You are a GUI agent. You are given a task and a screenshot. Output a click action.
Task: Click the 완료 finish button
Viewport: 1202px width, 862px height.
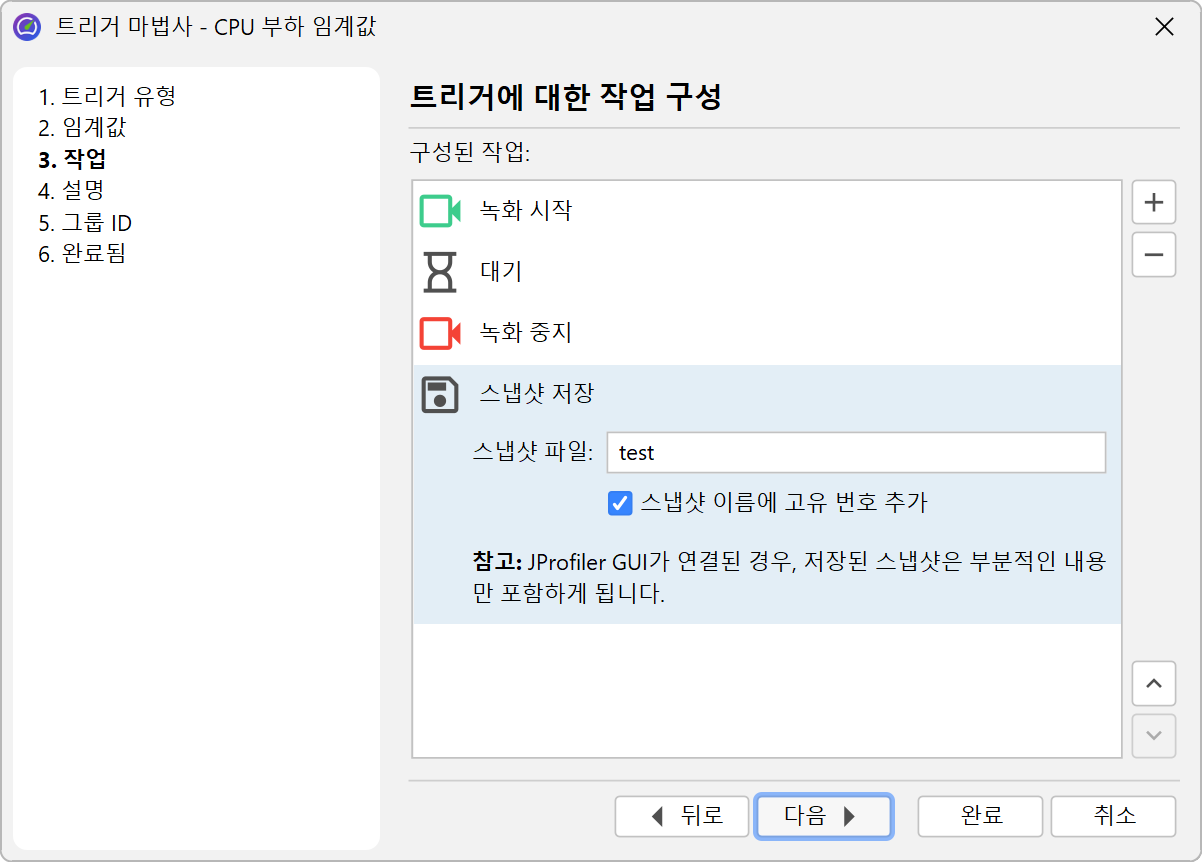(x=980, y=816)
